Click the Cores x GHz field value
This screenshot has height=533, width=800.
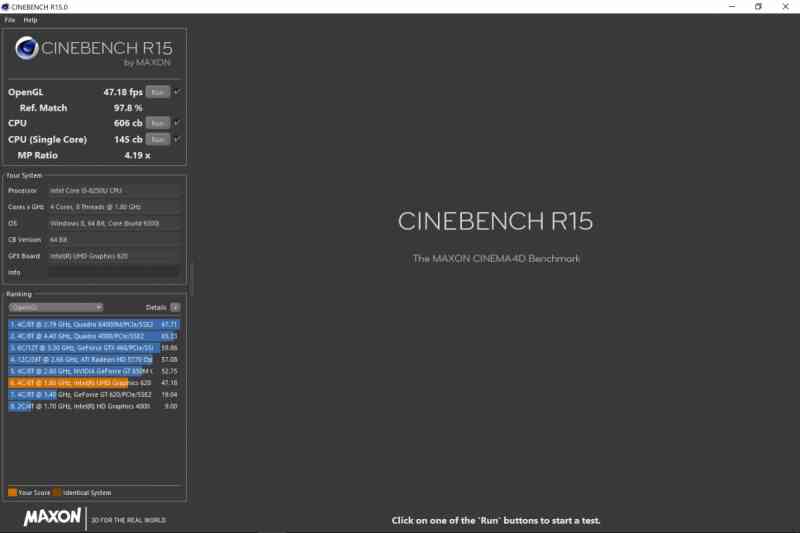pos(114,207)
